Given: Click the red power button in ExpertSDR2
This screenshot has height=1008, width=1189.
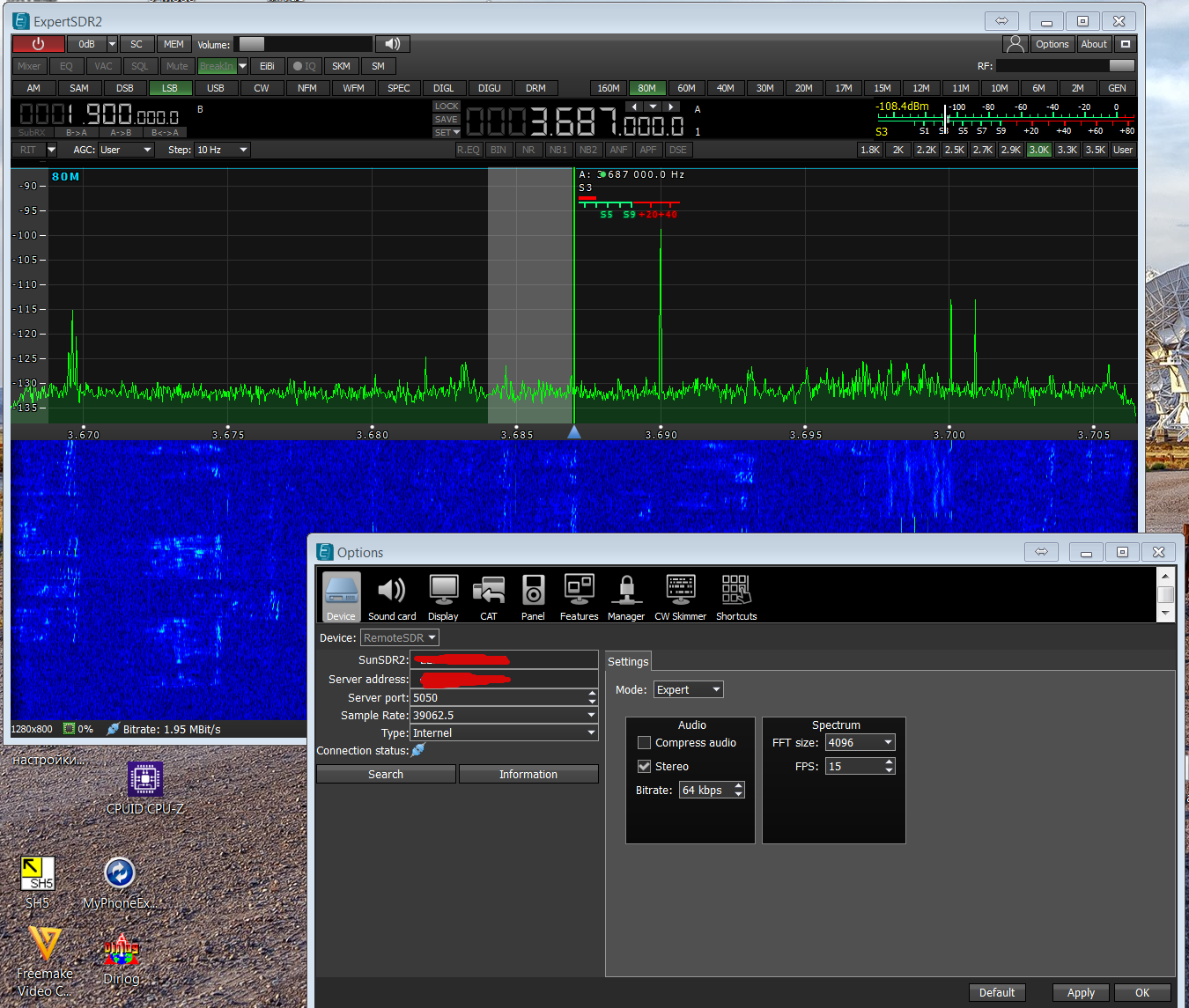Looking at the screenshot, I should [x=38, y=44].
